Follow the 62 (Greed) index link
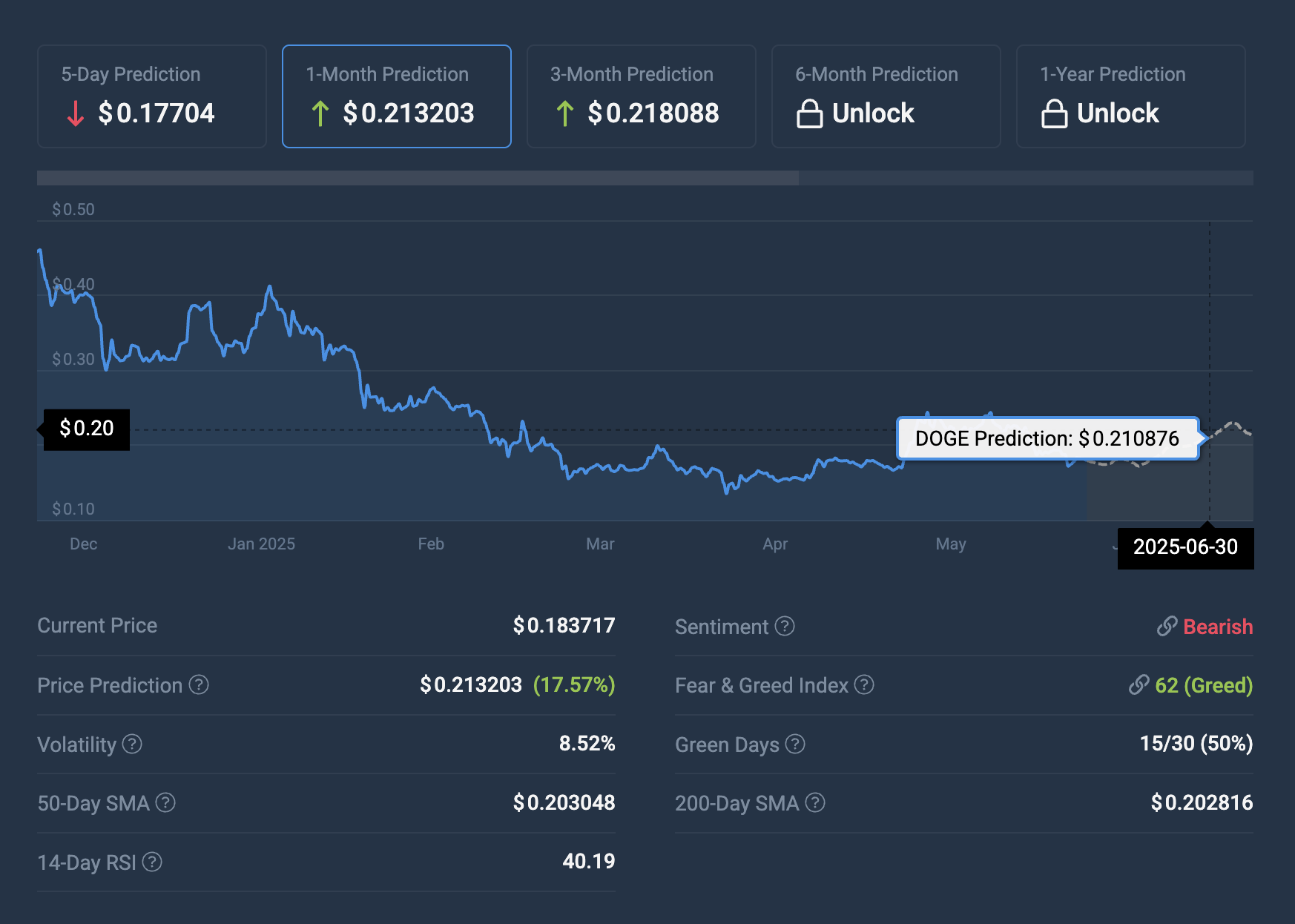1295x924 pixels. (1204, 685)
